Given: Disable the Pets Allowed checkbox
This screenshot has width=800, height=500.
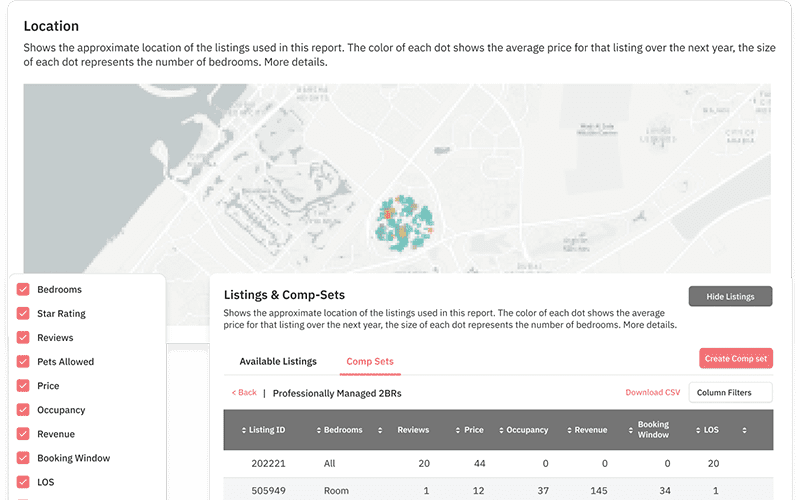Looking at the screenshot, I should point(23,362).
